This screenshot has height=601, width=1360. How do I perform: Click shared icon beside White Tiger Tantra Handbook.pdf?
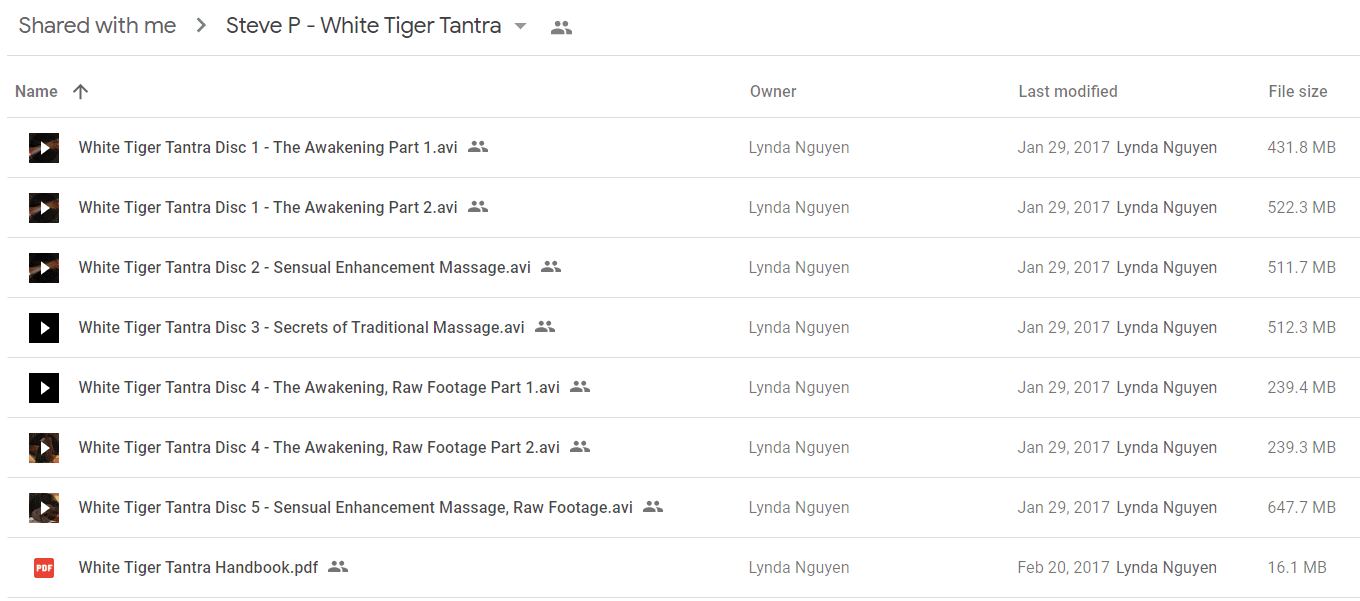click(338, 567)
